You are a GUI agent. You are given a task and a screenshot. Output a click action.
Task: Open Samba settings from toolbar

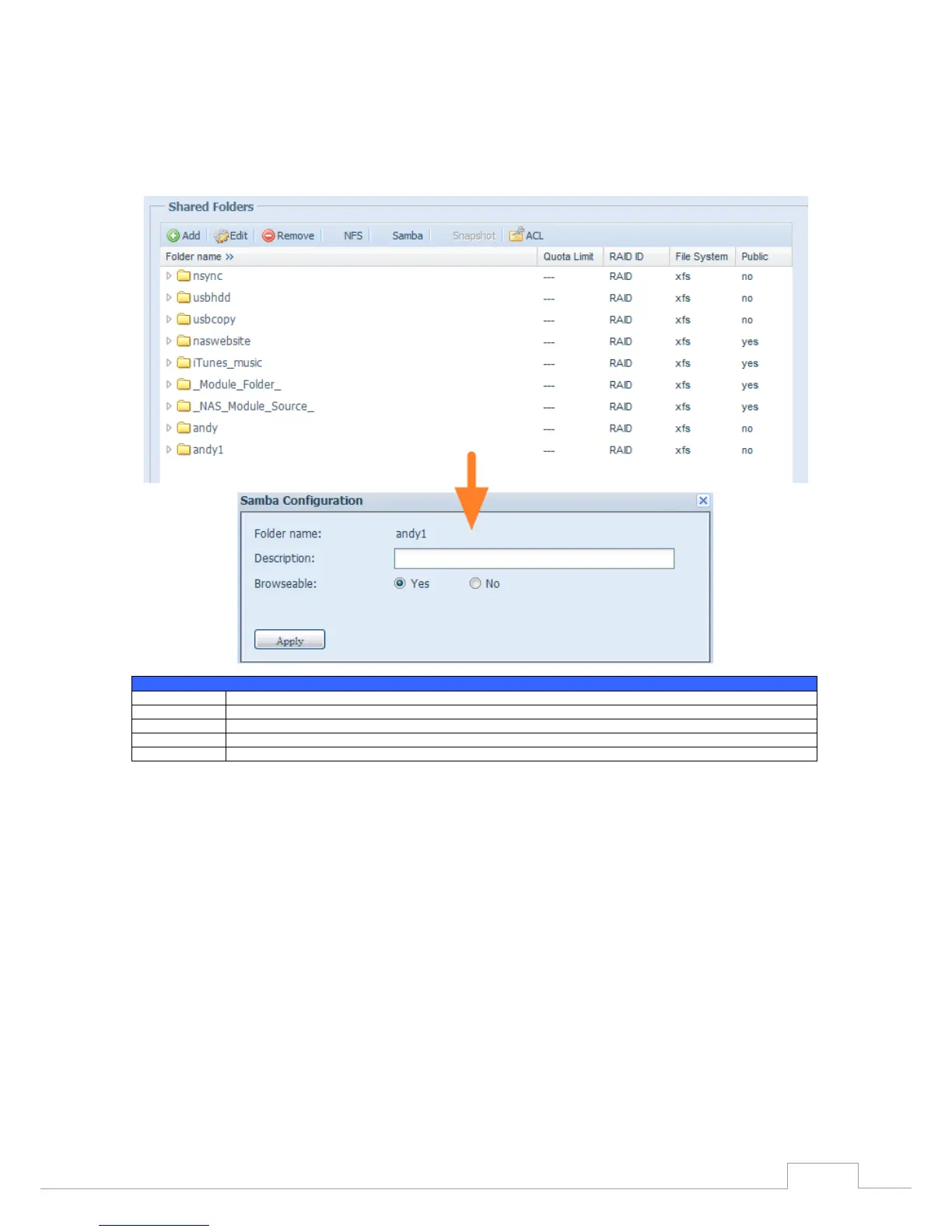408,236
